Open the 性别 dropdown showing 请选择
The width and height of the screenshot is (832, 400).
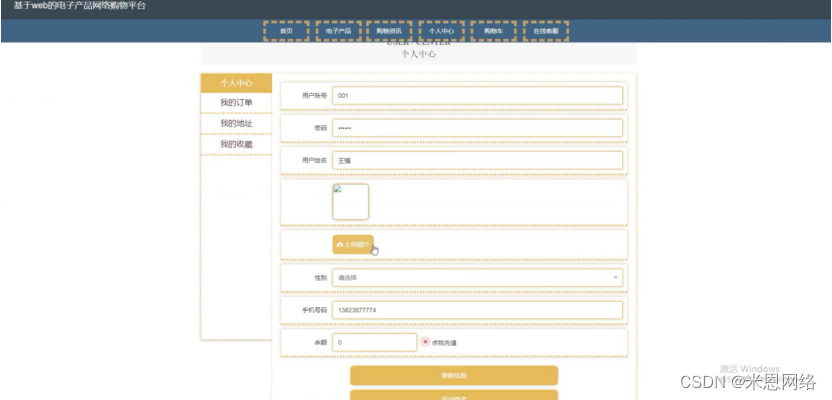(477, 277)
